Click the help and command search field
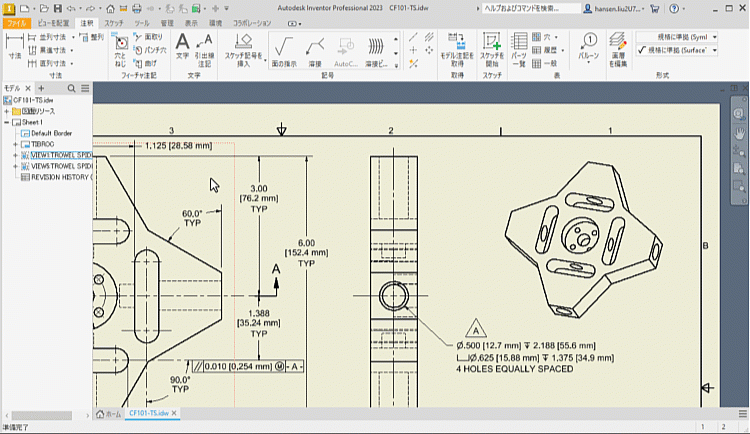This screenshot has height=434, width=750. (530, 7)
